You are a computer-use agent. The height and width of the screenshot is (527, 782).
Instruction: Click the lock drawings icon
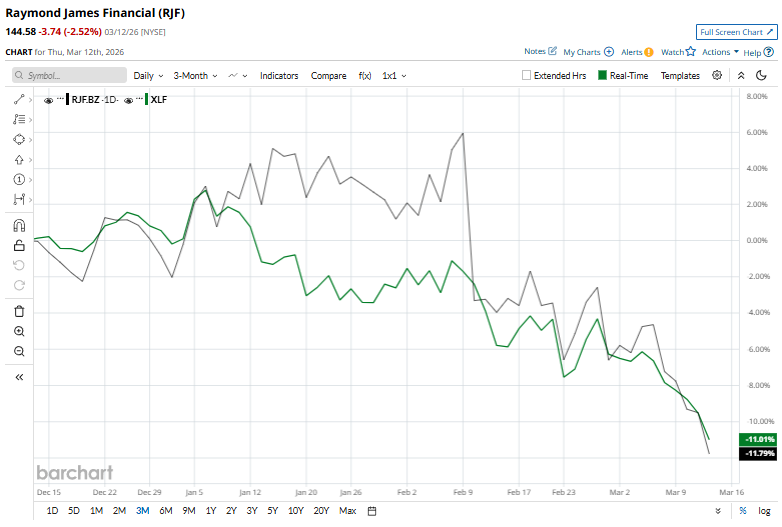(x=19, y=245)
